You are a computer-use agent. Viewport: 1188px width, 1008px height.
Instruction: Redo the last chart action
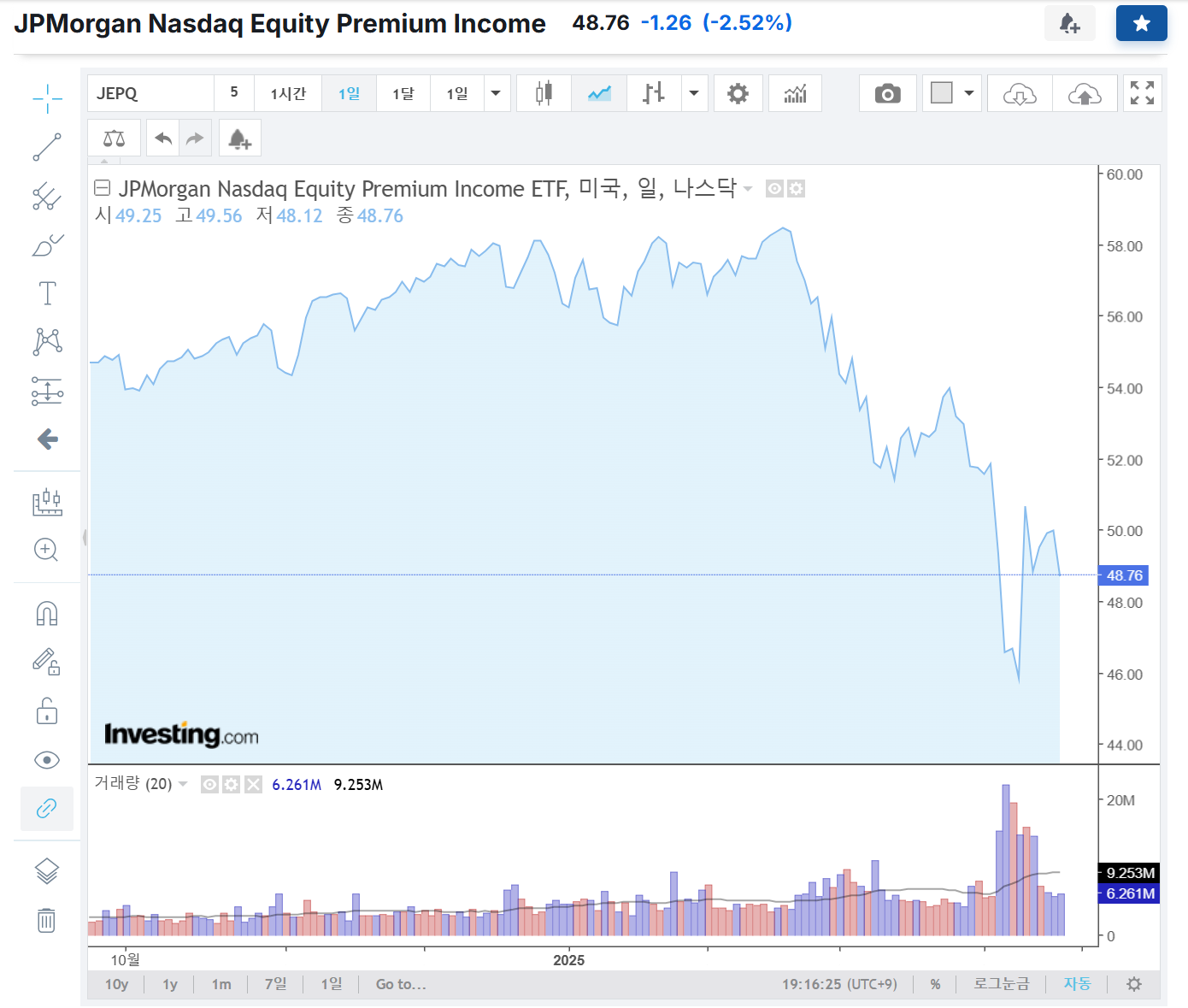pyautogui.click(x=195, y=139)
